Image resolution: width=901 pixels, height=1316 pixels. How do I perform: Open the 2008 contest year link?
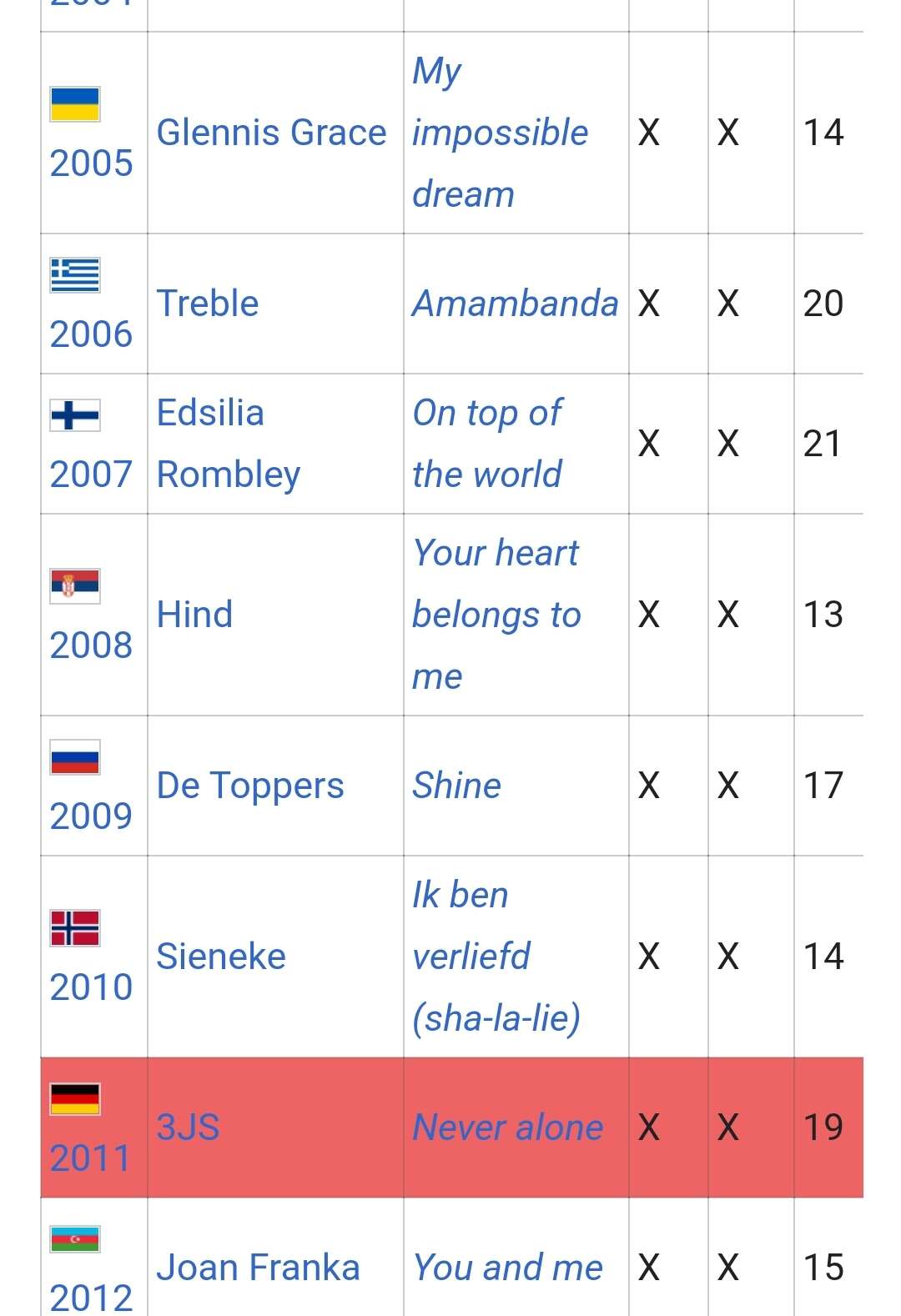[x=91, y=645]
